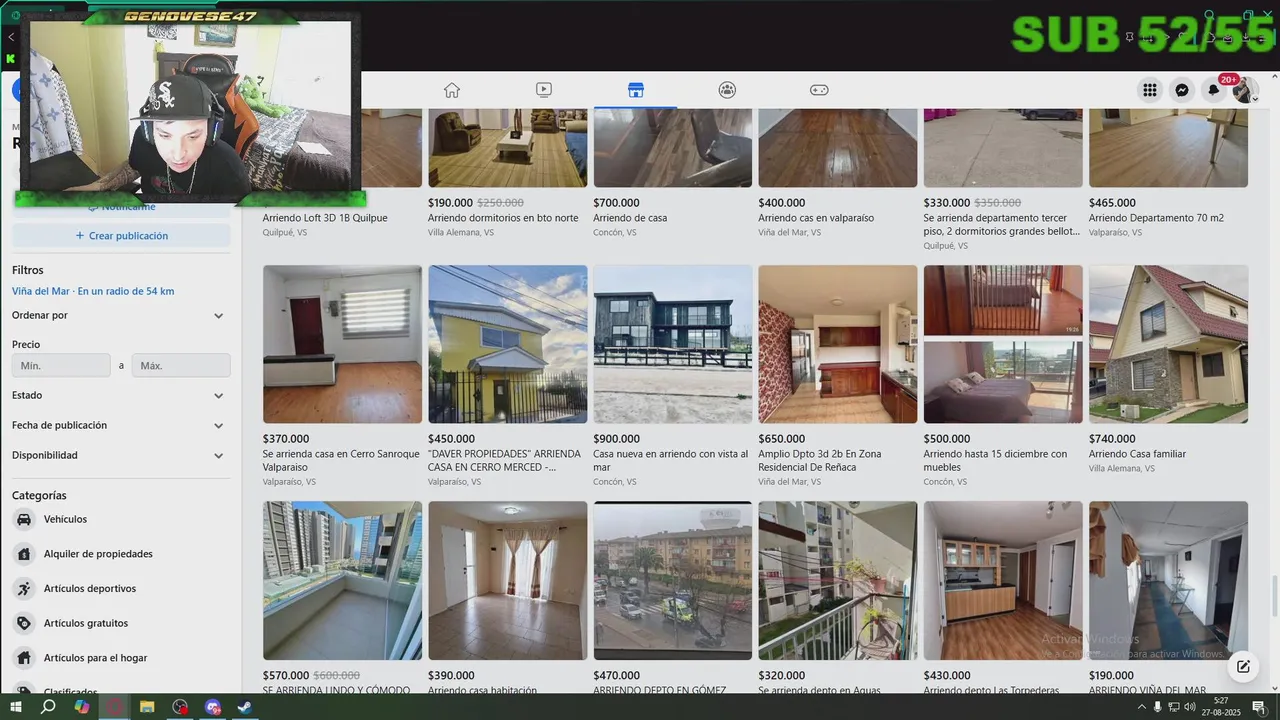The height and width of the screenshot is (720, 1280).
Task: Open 'Arriendo de casa' Concón listing title
Action: coord(630,218)
